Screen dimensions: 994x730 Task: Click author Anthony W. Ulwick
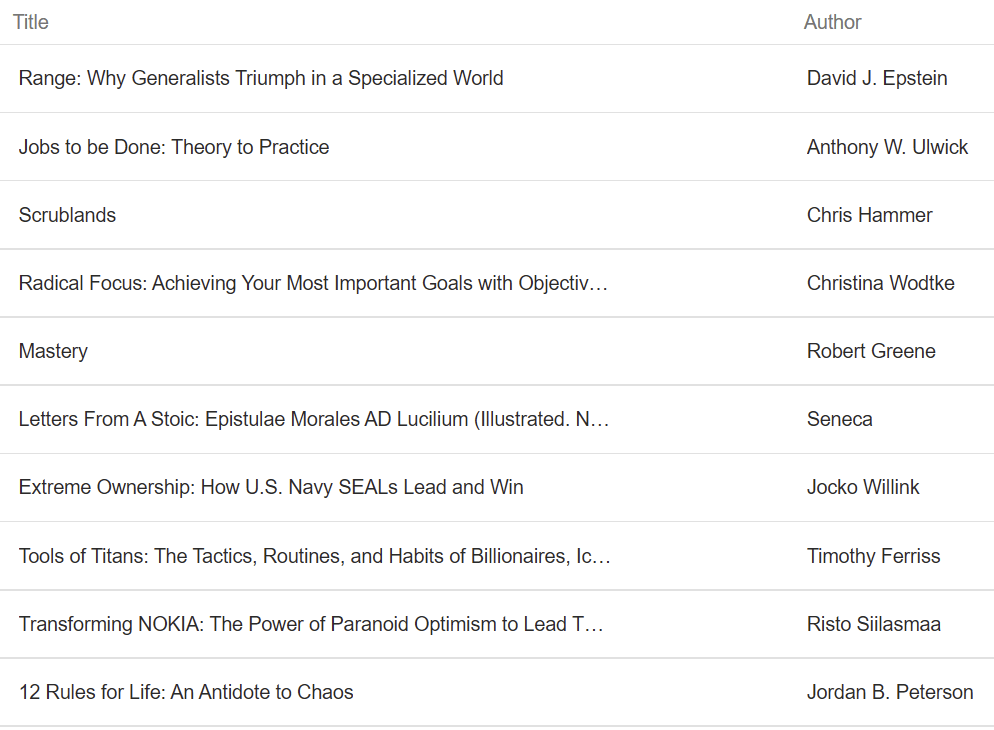[887, 147]
